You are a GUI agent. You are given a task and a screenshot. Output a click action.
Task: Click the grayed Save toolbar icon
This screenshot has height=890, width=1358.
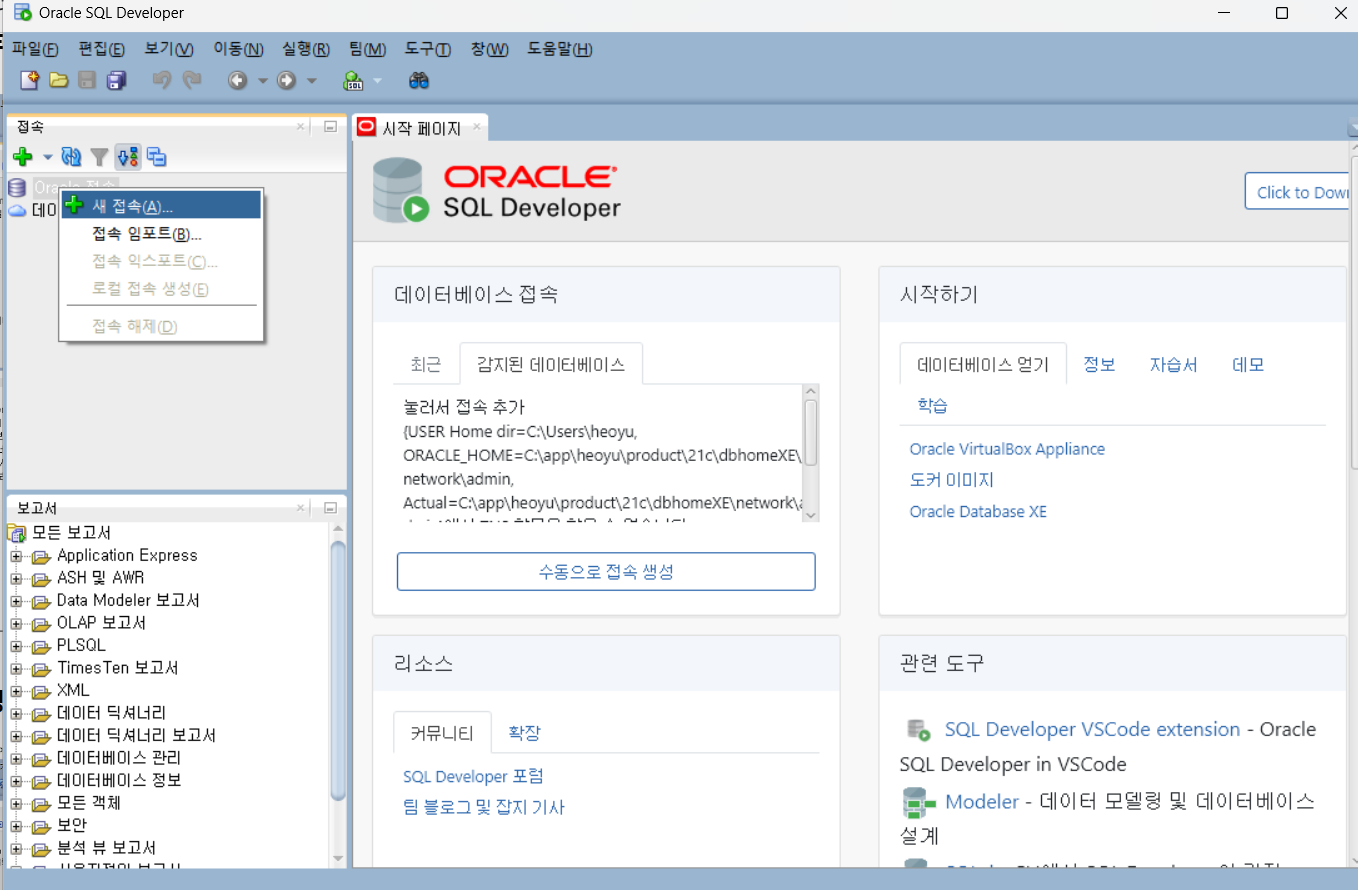pyautogui.click(x=87, y=80)
